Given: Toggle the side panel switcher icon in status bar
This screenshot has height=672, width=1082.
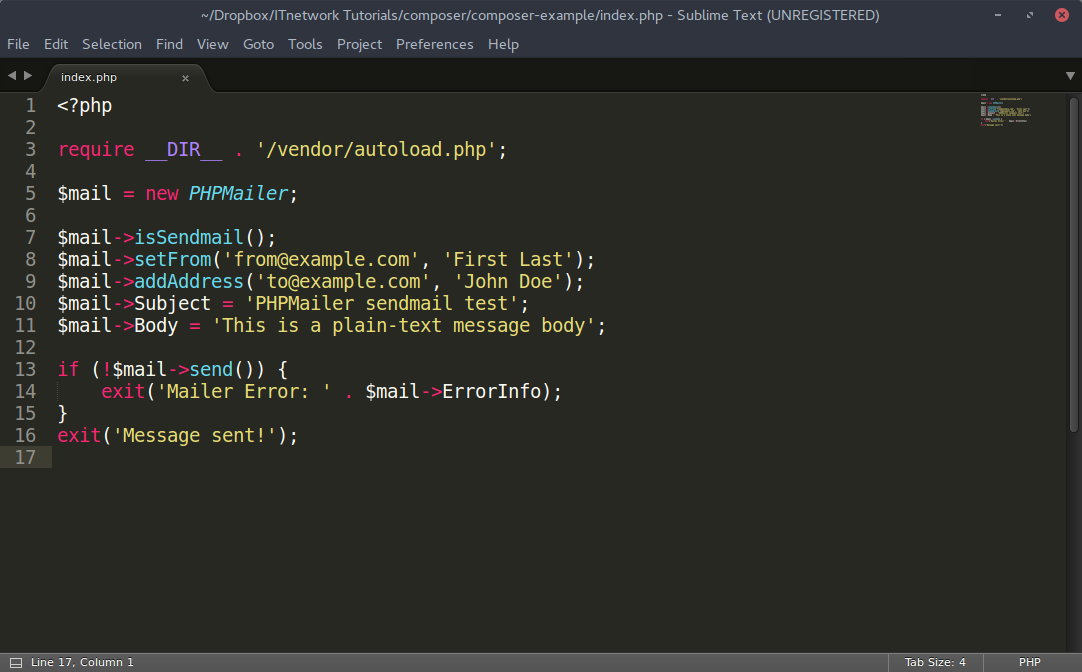Looking at the screenshot, I should [x=16, y=662].
